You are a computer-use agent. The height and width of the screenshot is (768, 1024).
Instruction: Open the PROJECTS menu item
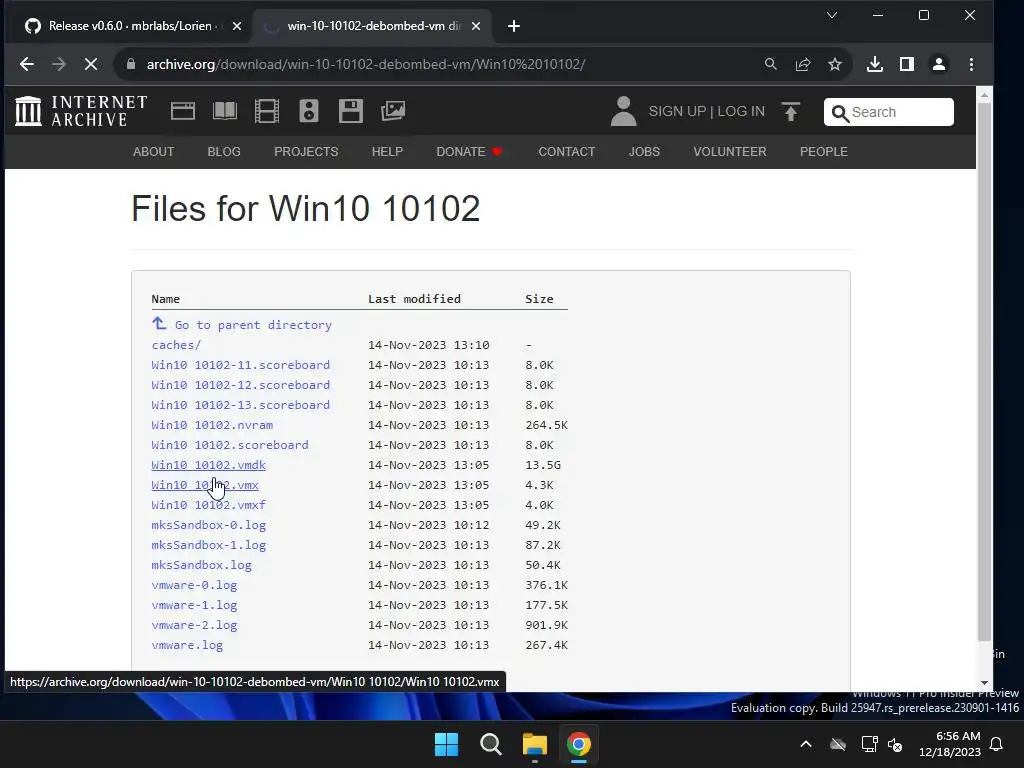(x=306, y=152)
